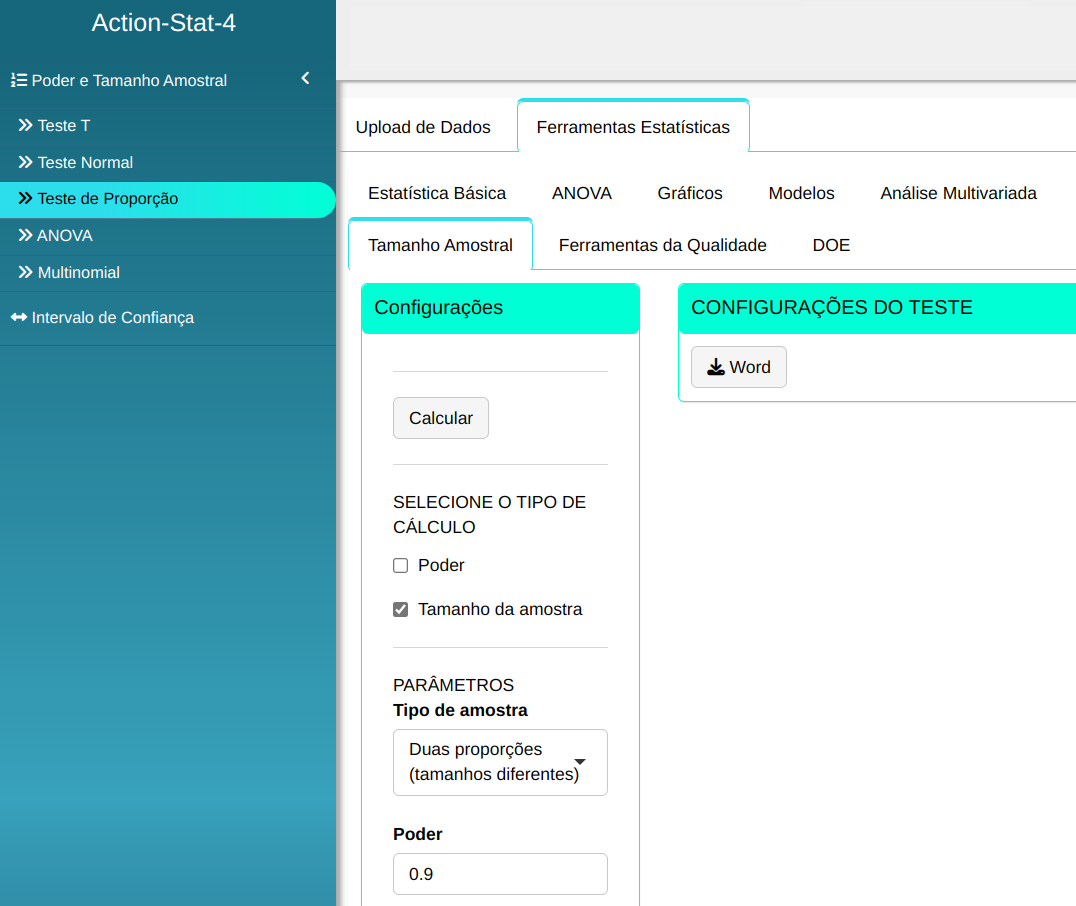Screen dimensions: 1076x906
Task: Collapse the Poder e Tamanho Amostral chevron
Action: tap(305, 78)
